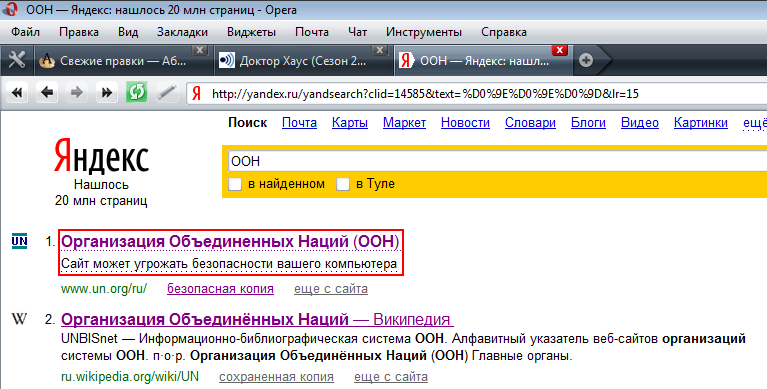The height and width of the screenshot is (389, 767).
Task: Click the ru.wikipedia.org/wiki/UN green URL
Action: [130, 377]
